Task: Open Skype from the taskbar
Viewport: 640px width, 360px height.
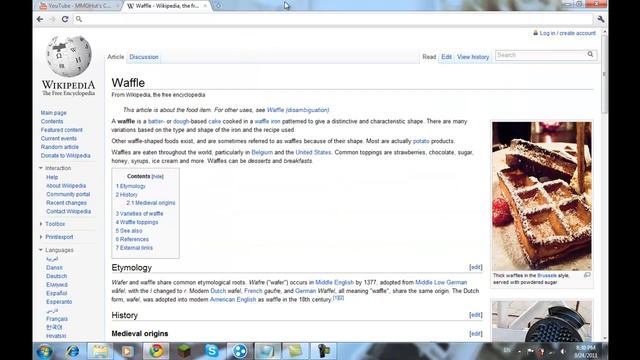Action: pyautogui.click(x=212, y=351)
